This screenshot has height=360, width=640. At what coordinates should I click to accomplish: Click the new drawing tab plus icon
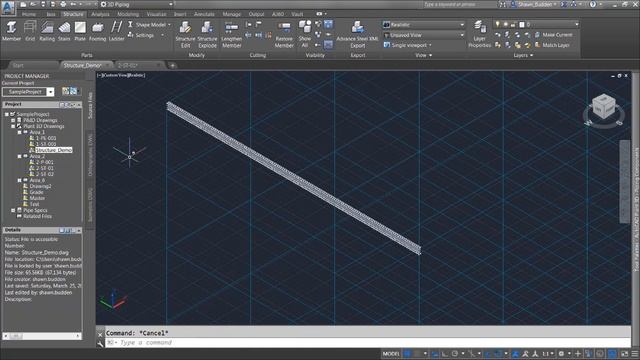click(x=172, y=65)
